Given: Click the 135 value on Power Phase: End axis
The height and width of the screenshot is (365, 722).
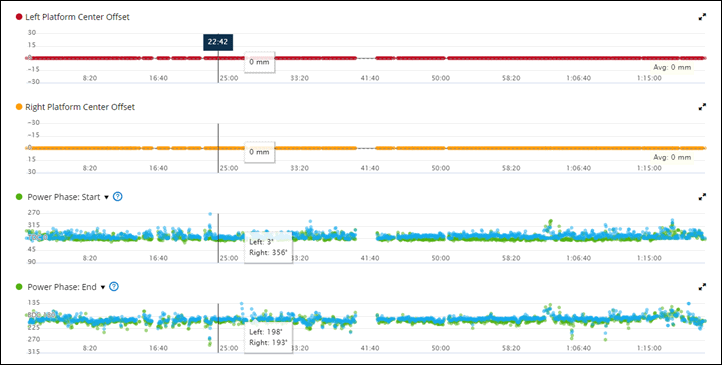Looking at the screenshot, I should [x=34, y=303].
